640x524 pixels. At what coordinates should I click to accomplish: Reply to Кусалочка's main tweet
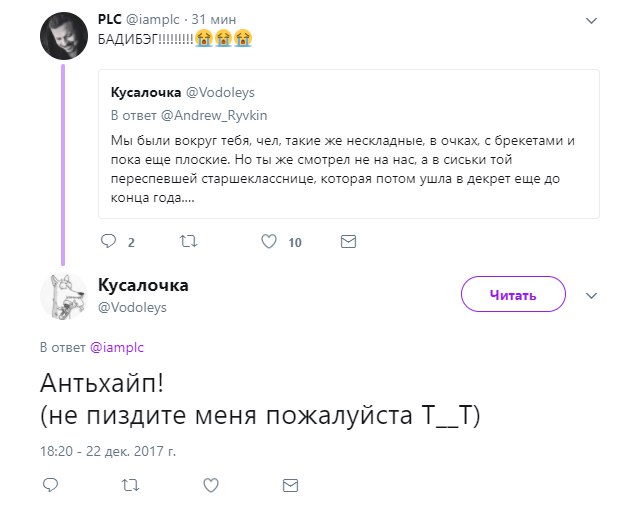click(x=51, y=485)
